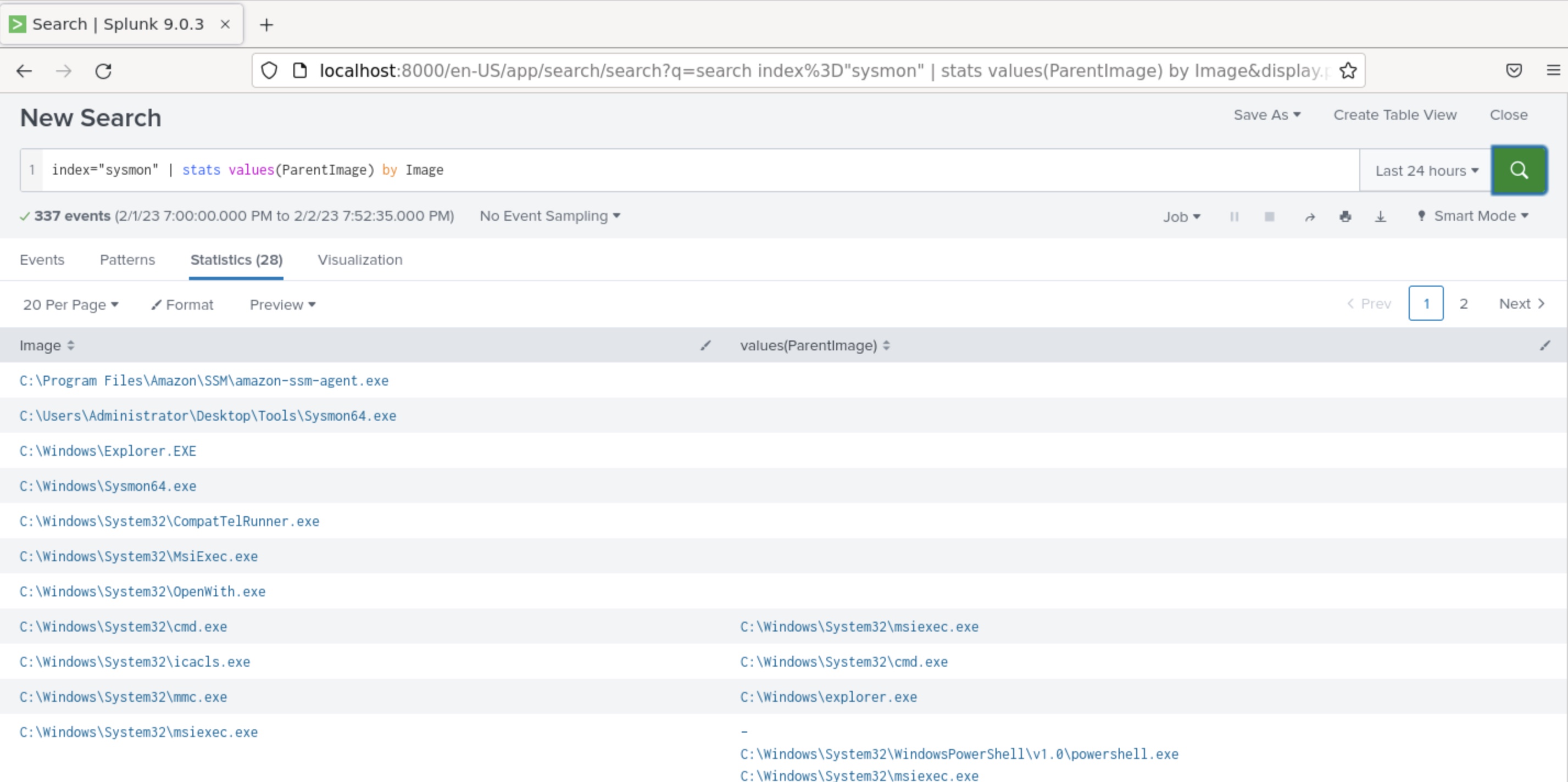Export the search results
The width and height of the screenshot is (1568, 782).
pos(1381,217)
